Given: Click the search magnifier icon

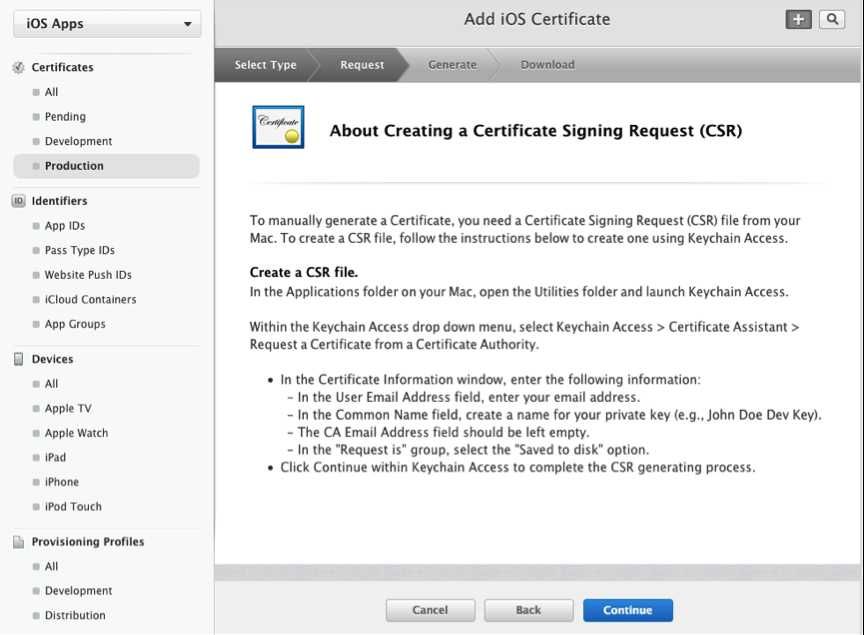Looking at the screenshot, I should (831, 20).
